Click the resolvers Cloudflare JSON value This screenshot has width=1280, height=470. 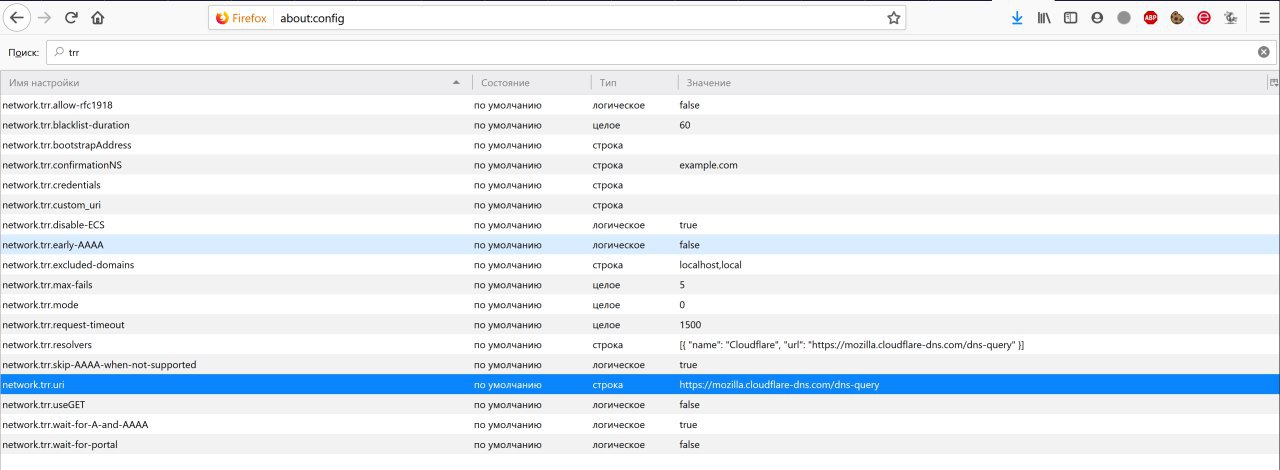point(851,345)
